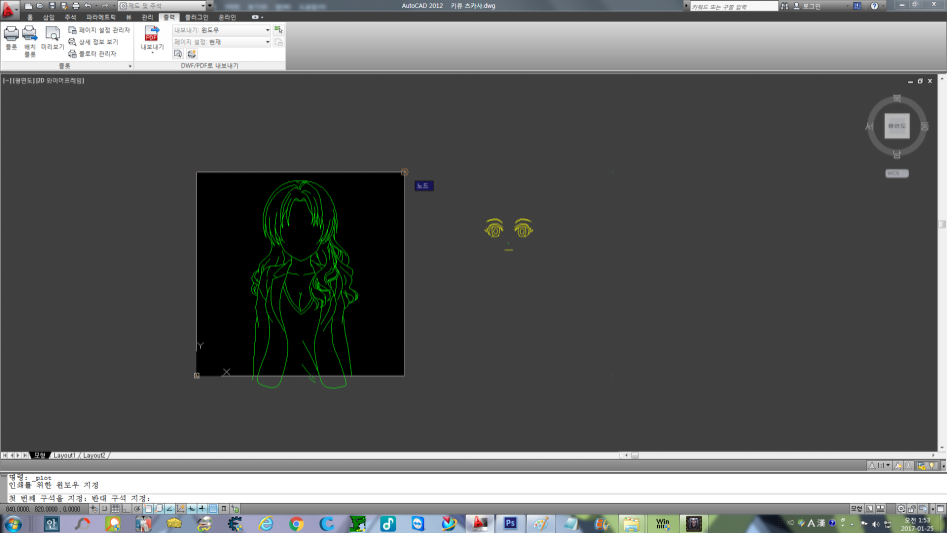947x533 pixels.
Task: Switch to the Plug-ins (플러그인) ribbon tab
Action: (x=196, y=18)
